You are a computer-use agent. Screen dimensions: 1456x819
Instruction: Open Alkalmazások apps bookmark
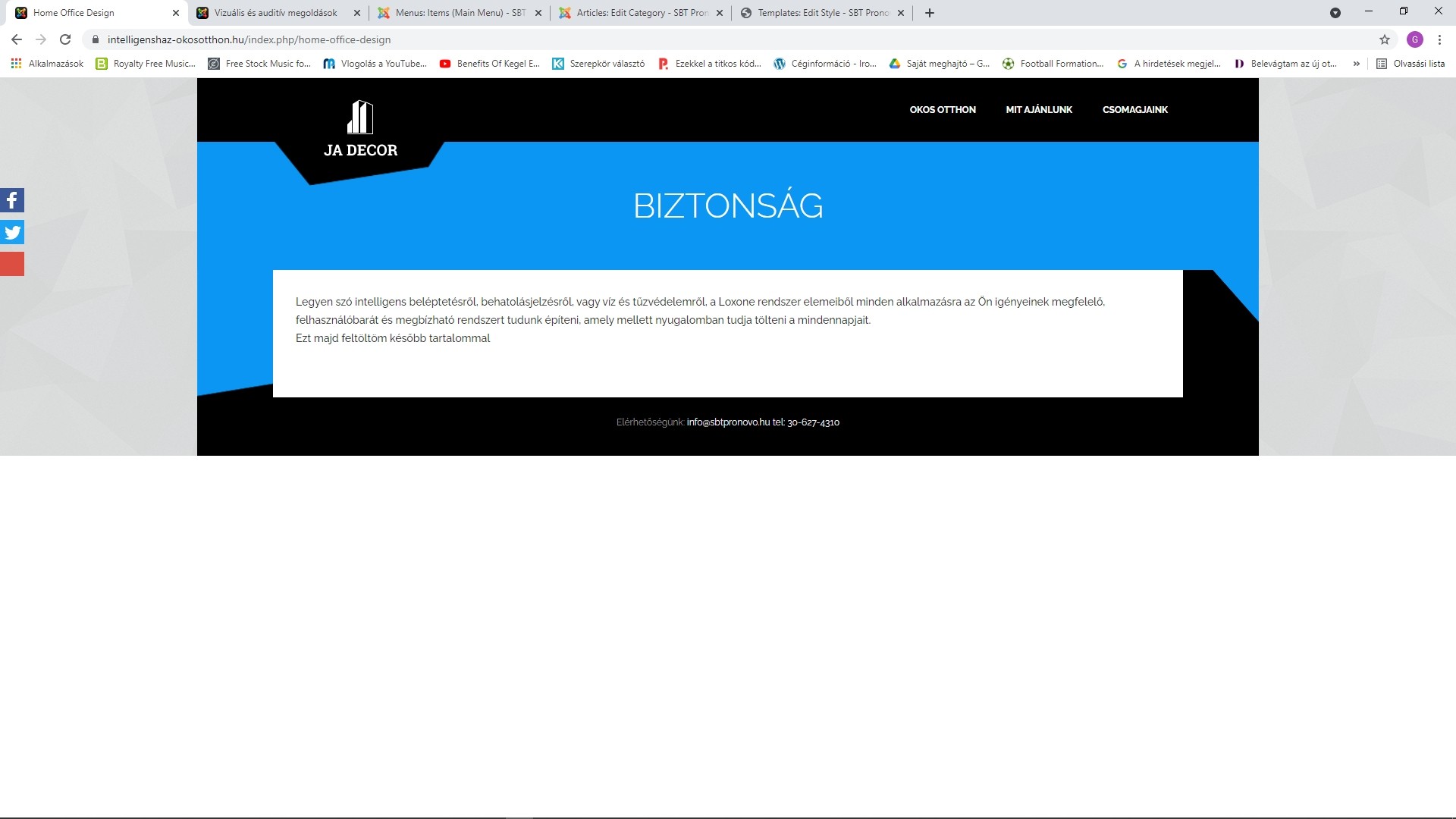47,64
